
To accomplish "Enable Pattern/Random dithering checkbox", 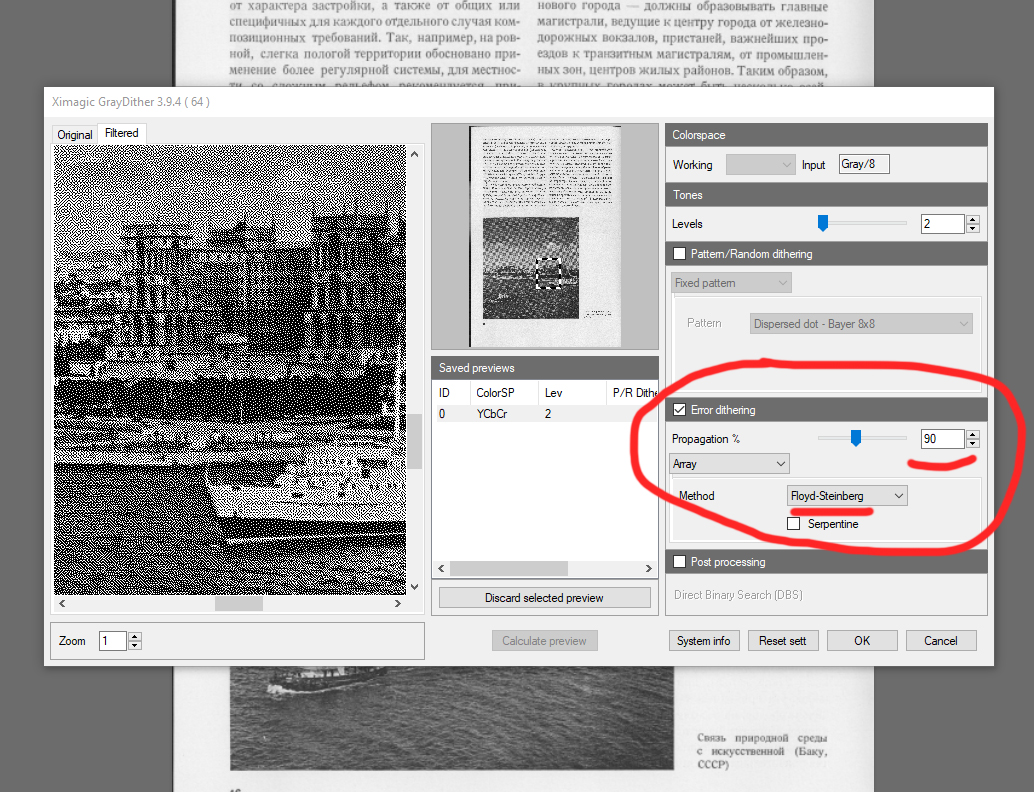I will pos(681,254).
